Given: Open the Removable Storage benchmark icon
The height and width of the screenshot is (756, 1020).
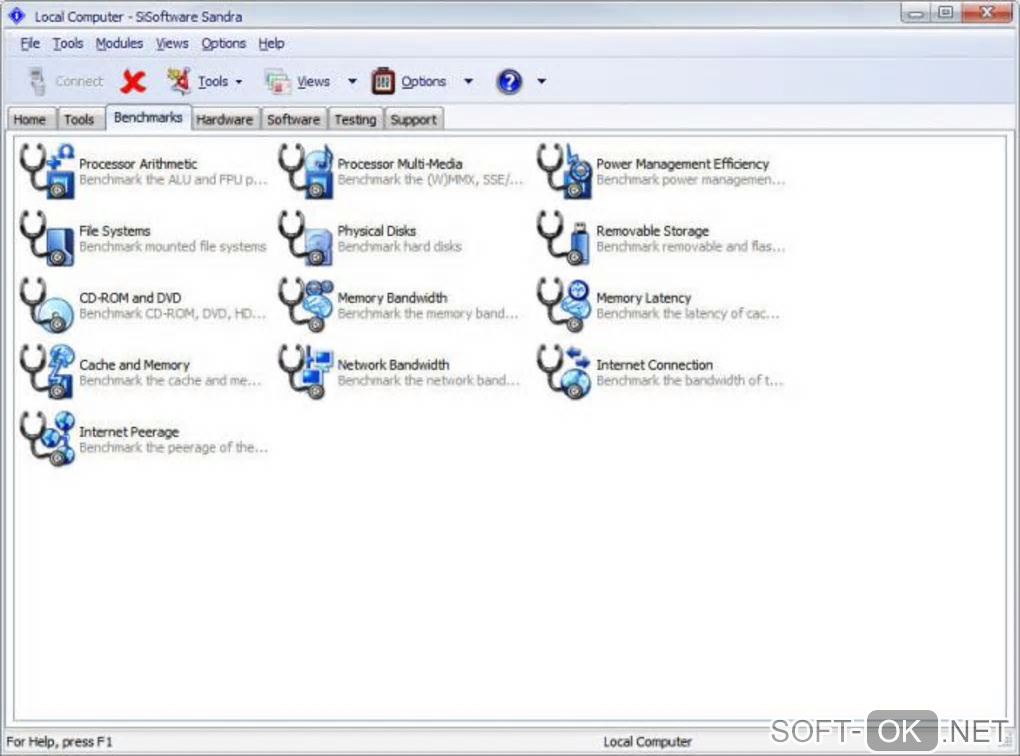Looking at the screenshot, I should coord(565,238).
